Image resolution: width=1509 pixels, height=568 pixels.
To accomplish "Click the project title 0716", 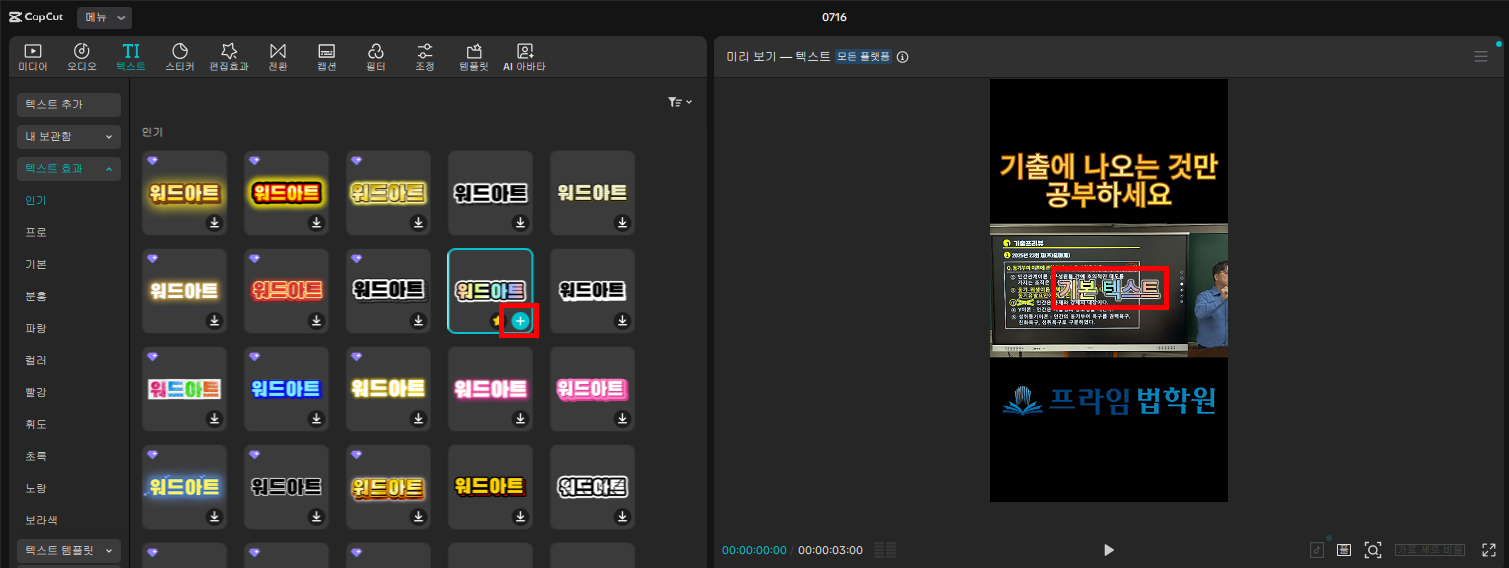I will [834, 17].
